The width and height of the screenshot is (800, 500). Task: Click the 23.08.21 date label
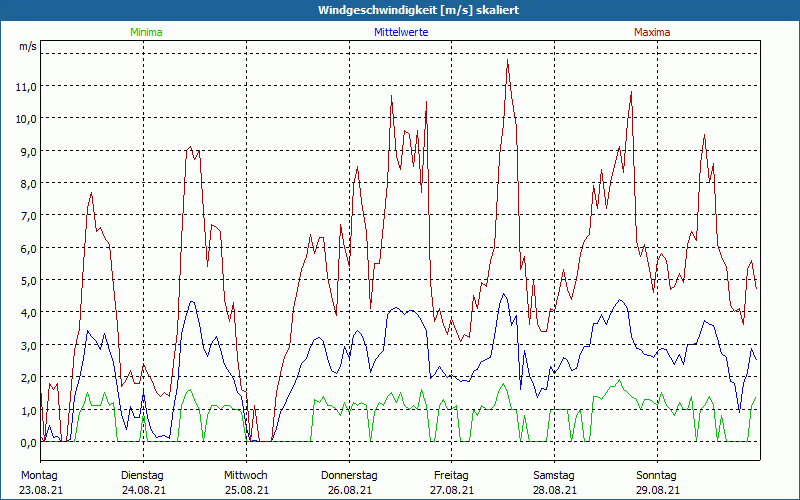coord(41,490)
